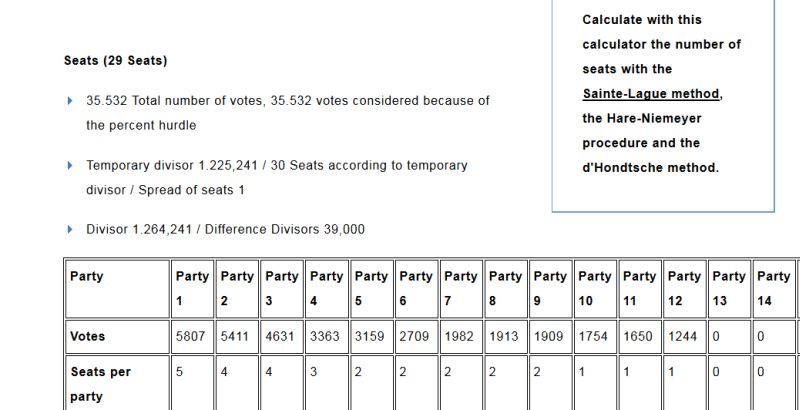
Task: Click arrow bullet beside Total number of votes
Action: pos(70,101)
